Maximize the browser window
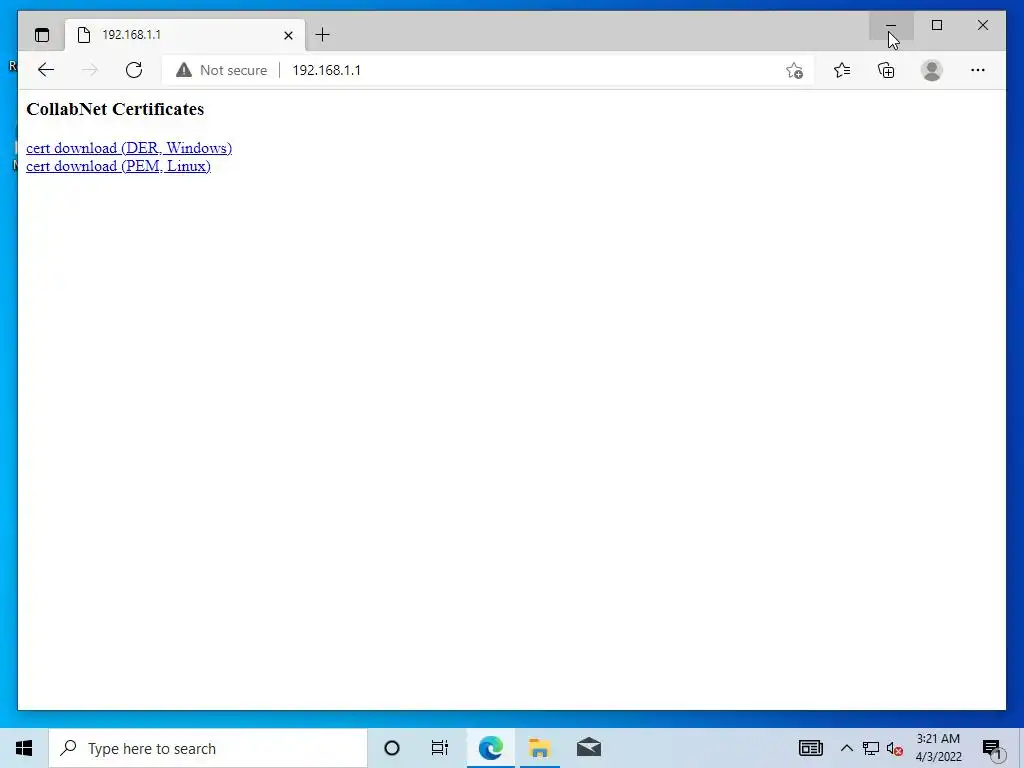The height and width of the screenshot is (768, 1024). click(x=936, y=25)
